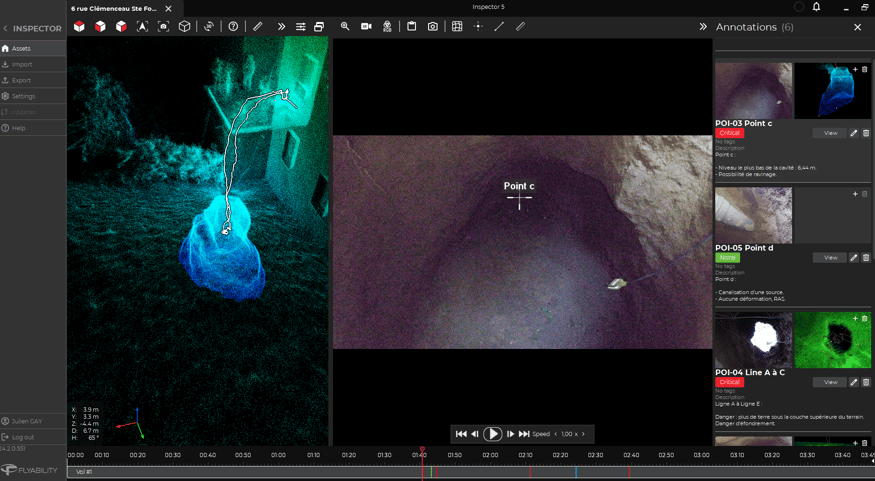
Task: Select the 6 rue Clémenceau Ste Fo... tab
Action: point(114,9)
